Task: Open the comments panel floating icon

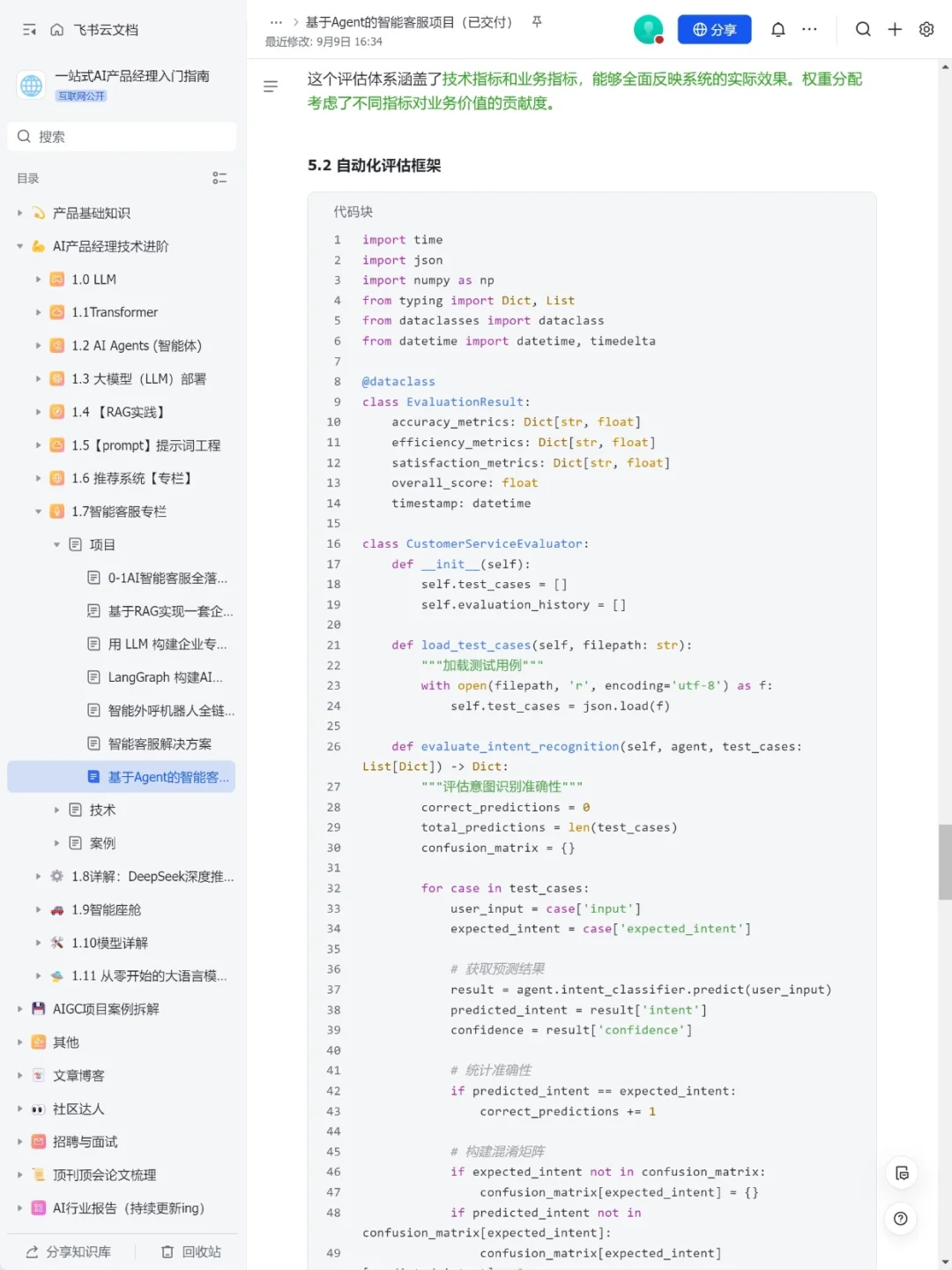Action: click(x=901, y=1173)
